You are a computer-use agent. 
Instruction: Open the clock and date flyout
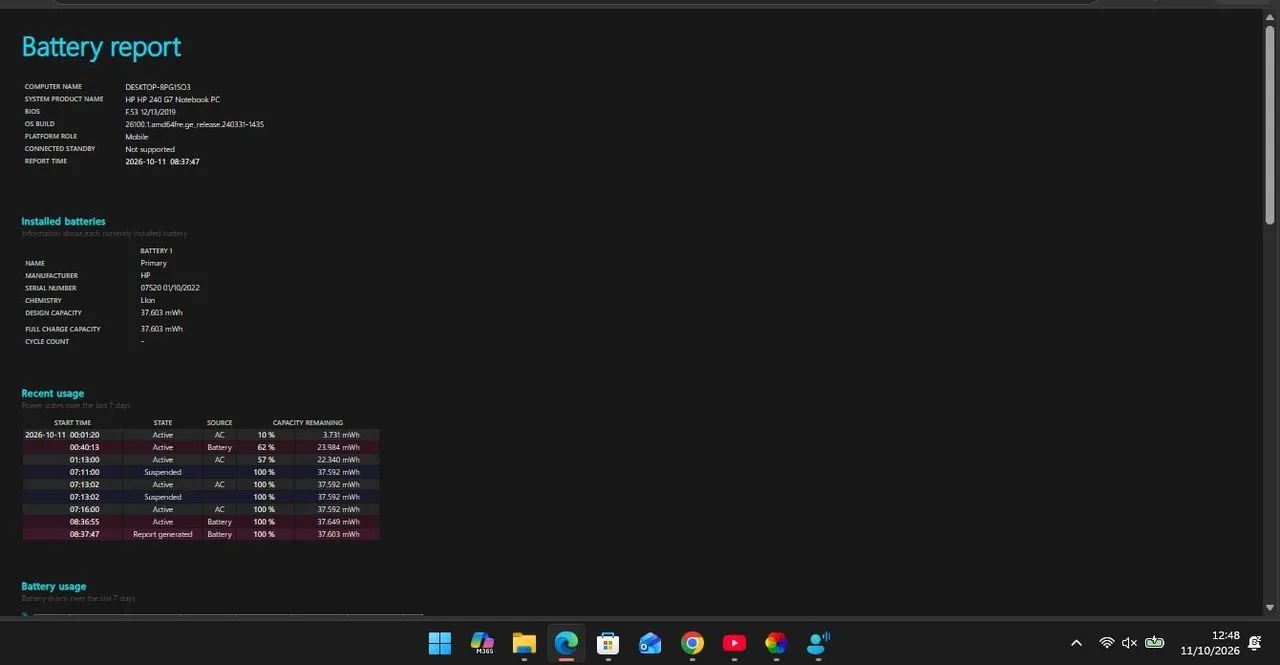(x=1210, y=643)
